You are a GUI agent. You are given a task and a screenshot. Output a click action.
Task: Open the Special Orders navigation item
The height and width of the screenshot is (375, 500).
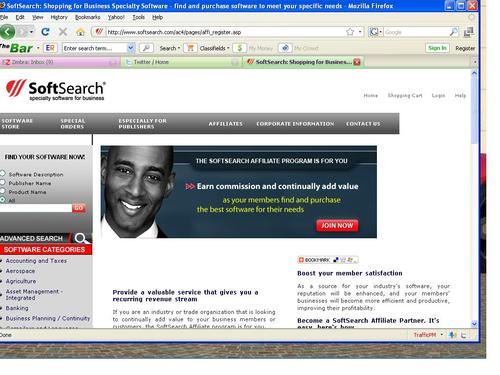(x=73, y=124)
